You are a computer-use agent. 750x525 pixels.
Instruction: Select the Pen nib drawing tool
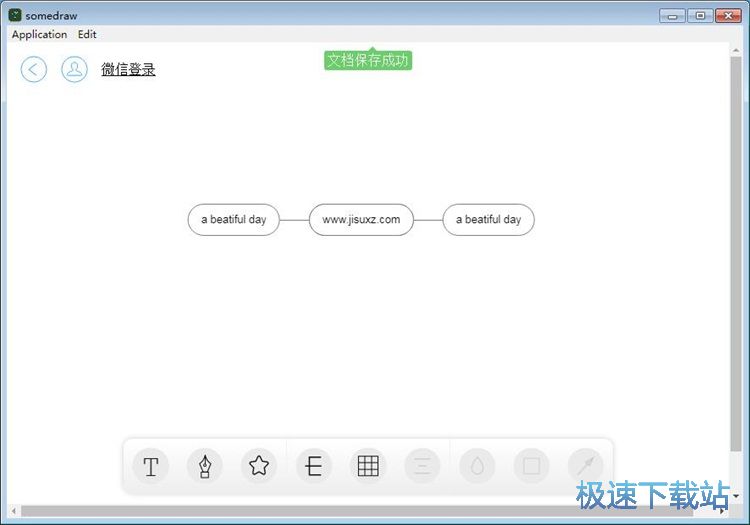[x=205, y=466]
